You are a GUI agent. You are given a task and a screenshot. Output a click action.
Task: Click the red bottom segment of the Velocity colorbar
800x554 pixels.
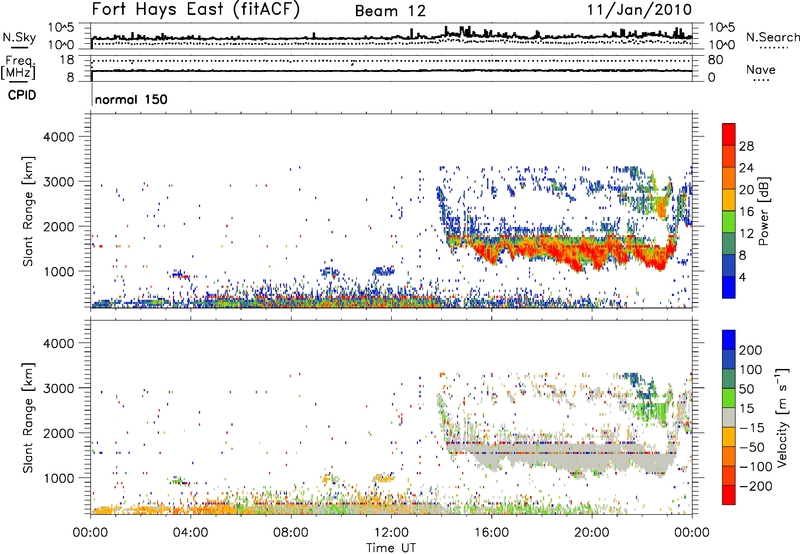tap(729, 495)
